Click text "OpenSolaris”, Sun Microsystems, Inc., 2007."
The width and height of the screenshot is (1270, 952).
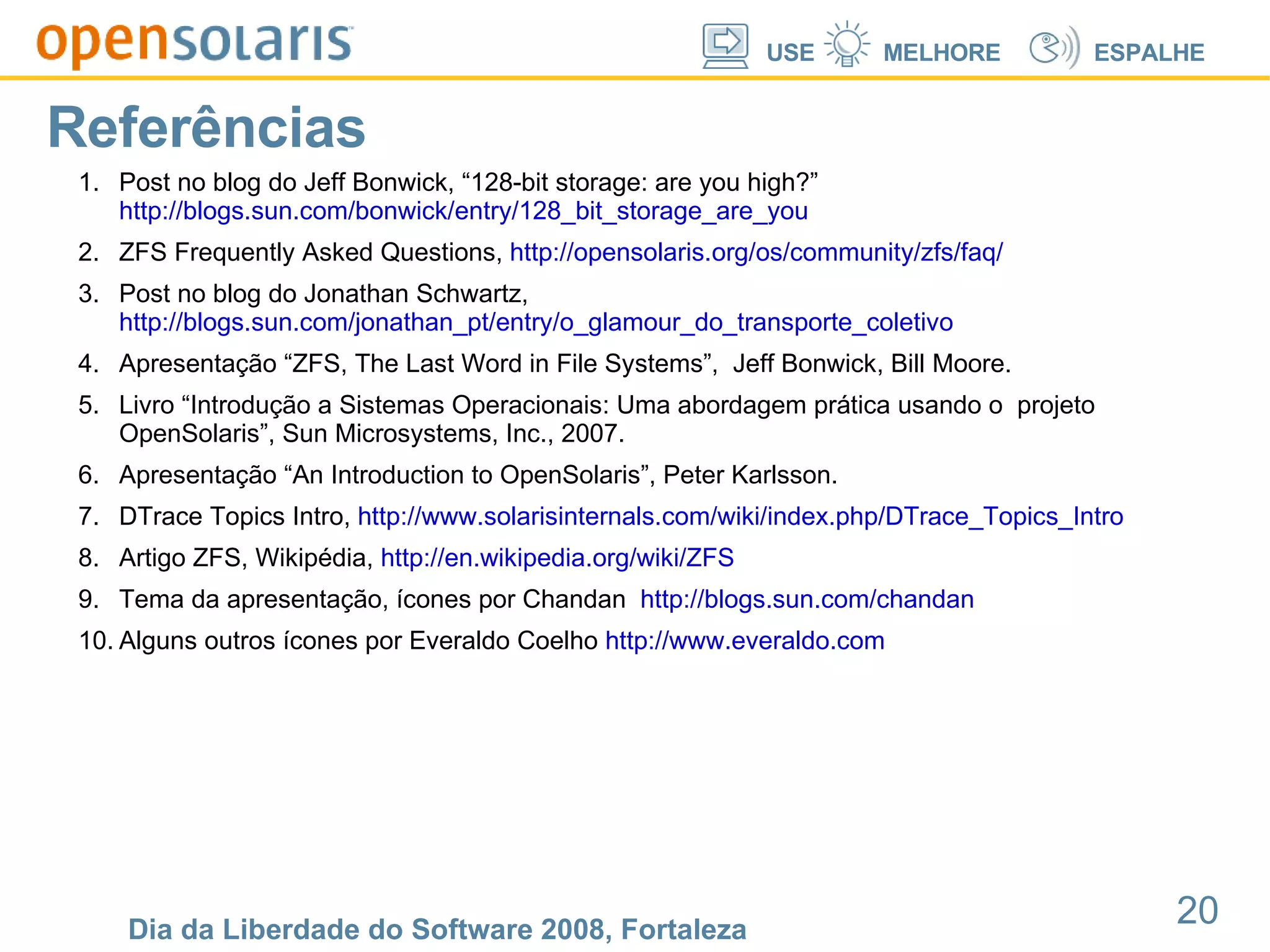[371, 433]
